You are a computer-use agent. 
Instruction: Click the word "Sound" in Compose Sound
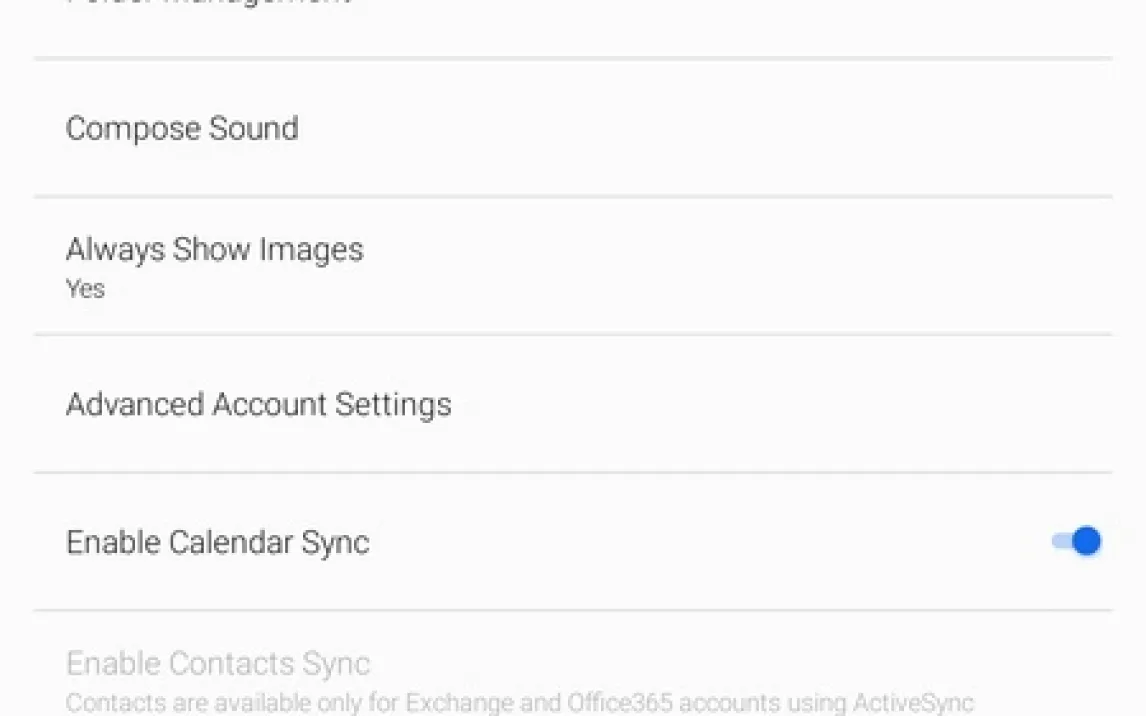[253, 128]
